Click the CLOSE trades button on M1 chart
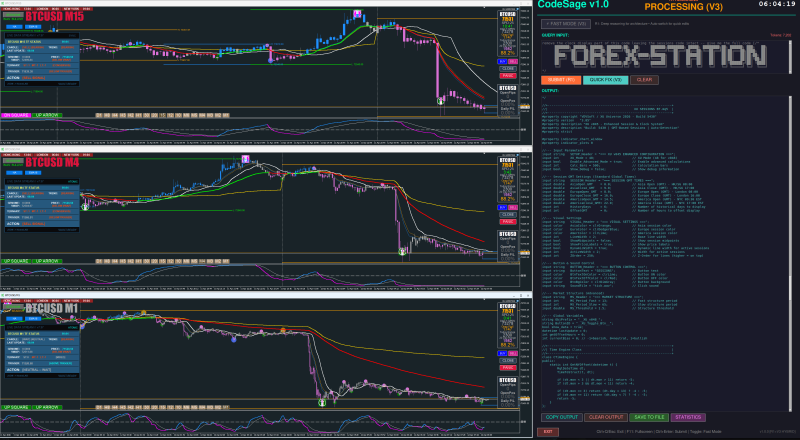800x440 pixels. click(x=508, y=360)
